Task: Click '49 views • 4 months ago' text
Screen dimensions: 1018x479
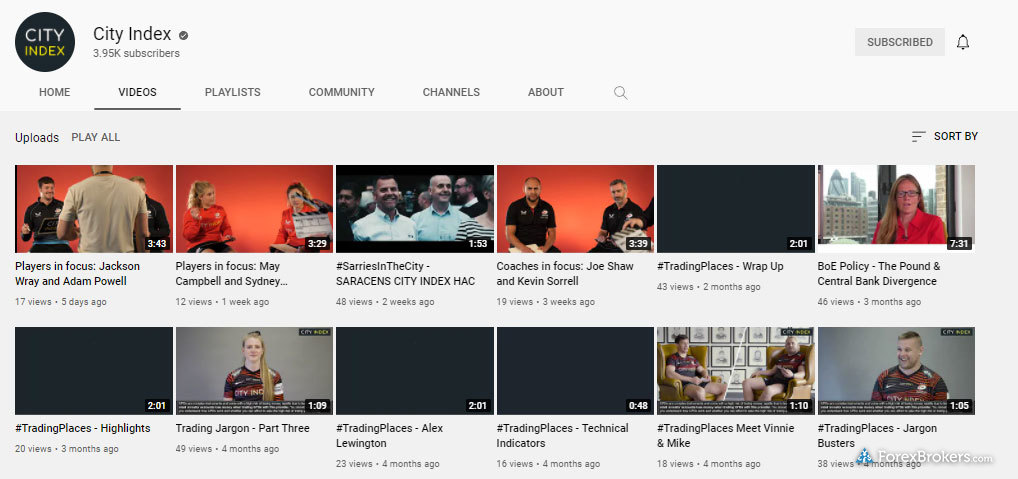Action: coord(228,448)
